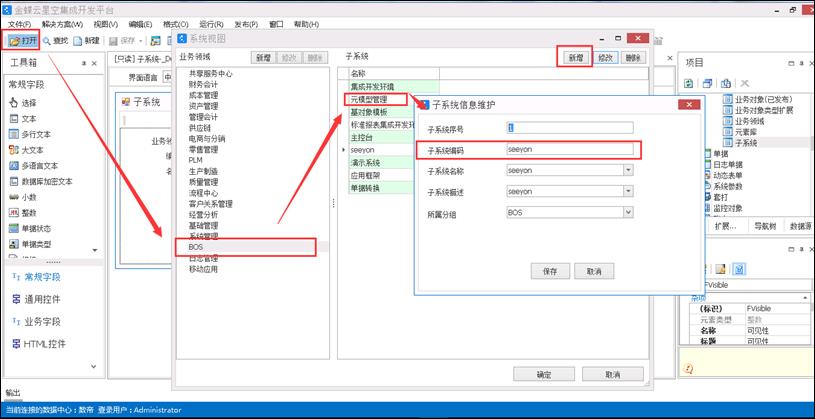Open the 视图(V) menu
This screenshot has width=815, height=419.
click(x=104, y=23)
